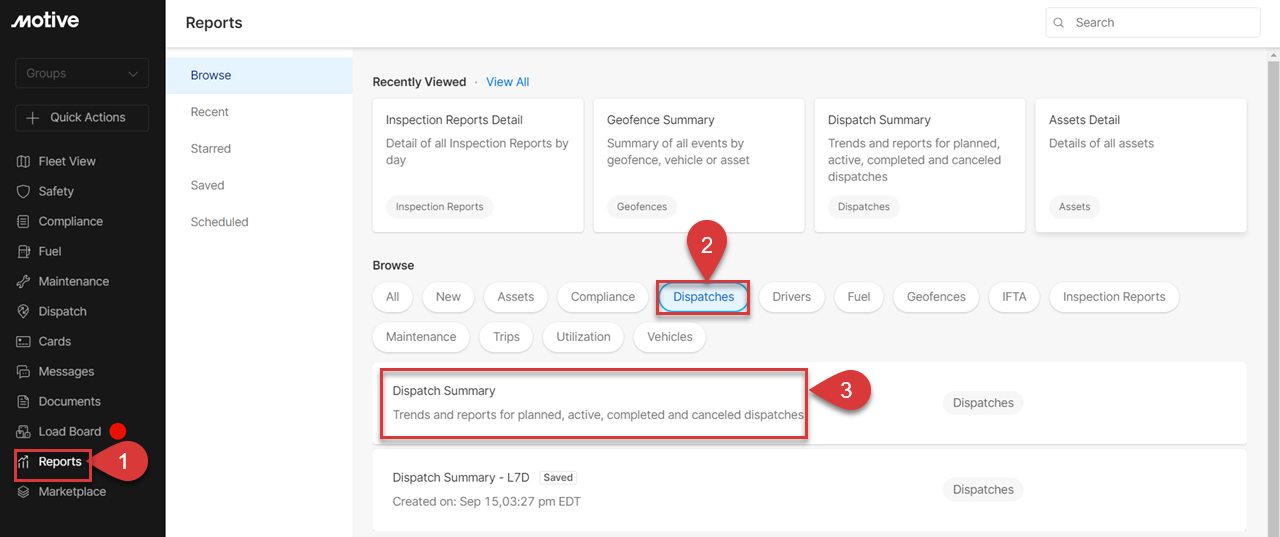Click the Fuel pump icon
Image resolution: width=1280 pixels, height=537 pixels.
coord(24,251)
